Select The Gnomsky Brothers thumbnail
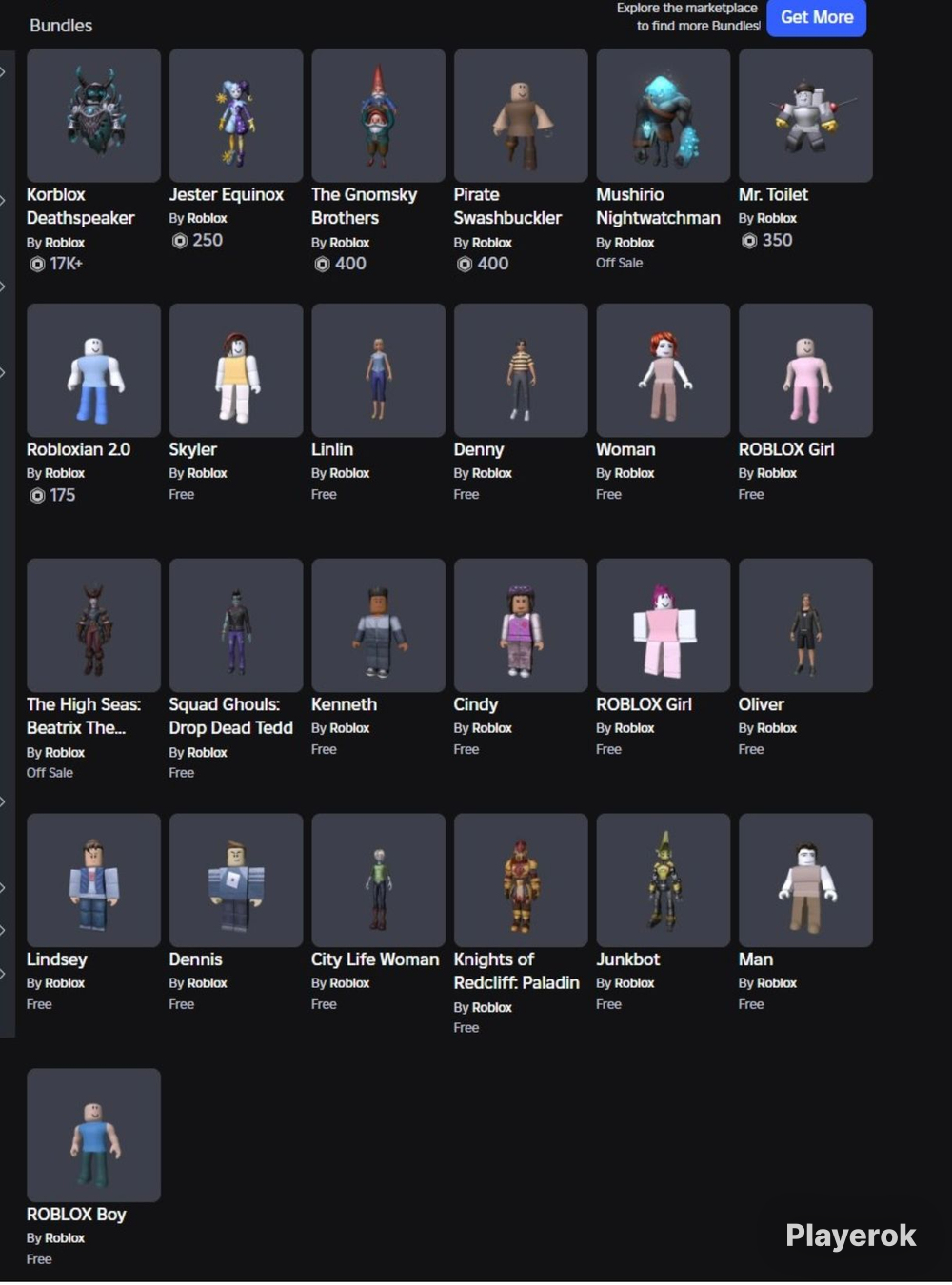Viewport: 952px width, 1285px height. tap(378, 115)
